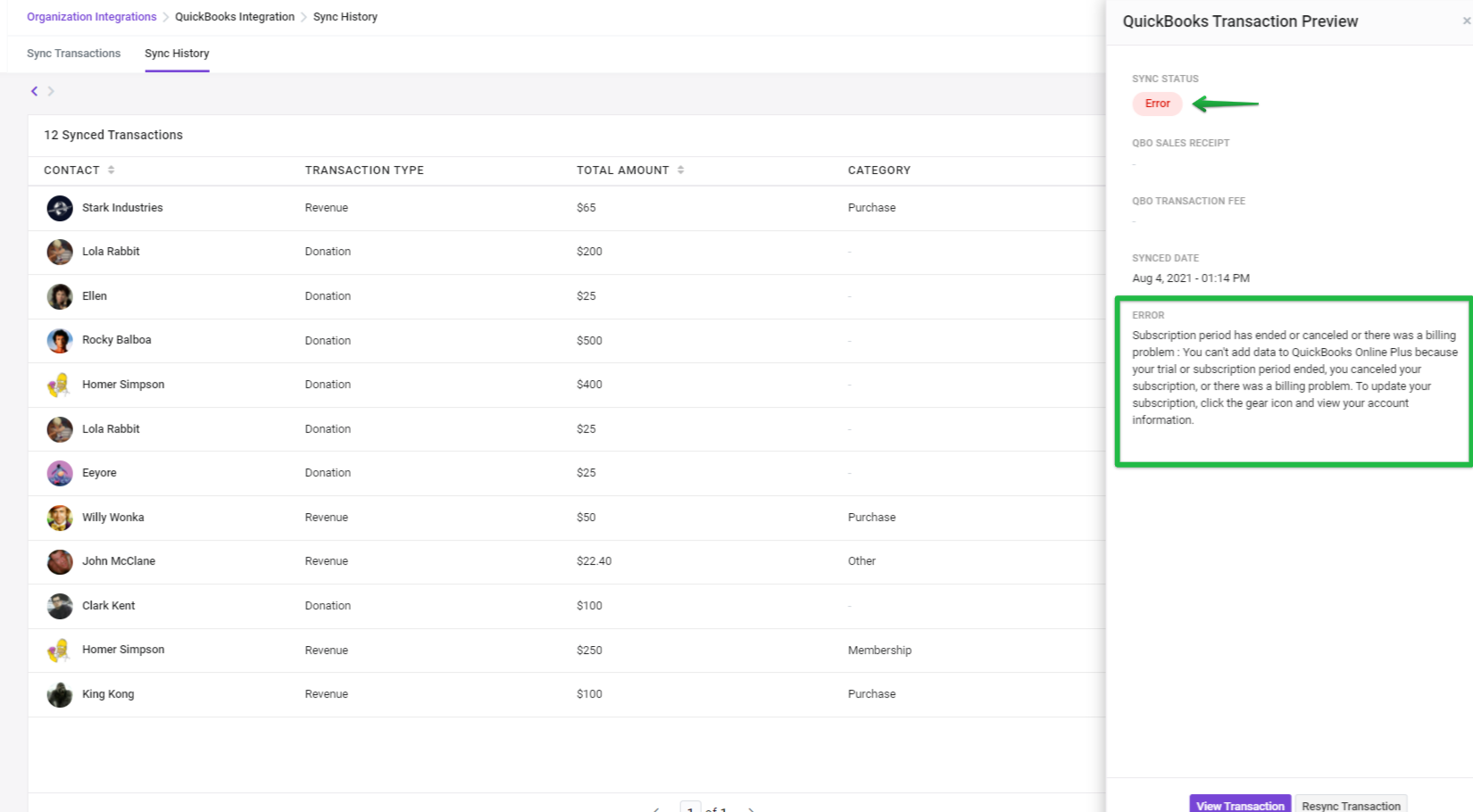Click Homer Simpson avatar in $250 row
1473x812 pixels.
click(60, 650)
